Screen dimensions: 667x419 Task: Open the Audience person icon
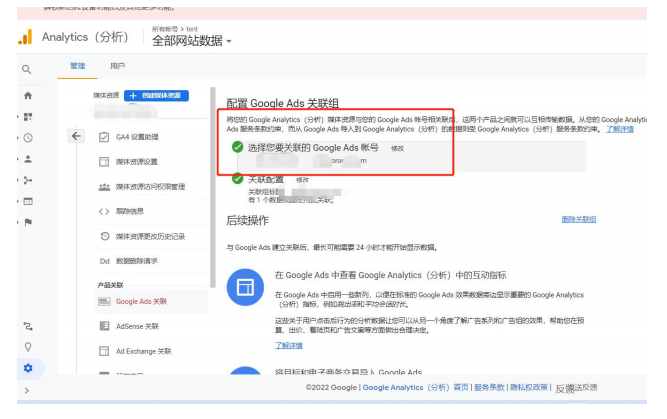pos(28,159)
